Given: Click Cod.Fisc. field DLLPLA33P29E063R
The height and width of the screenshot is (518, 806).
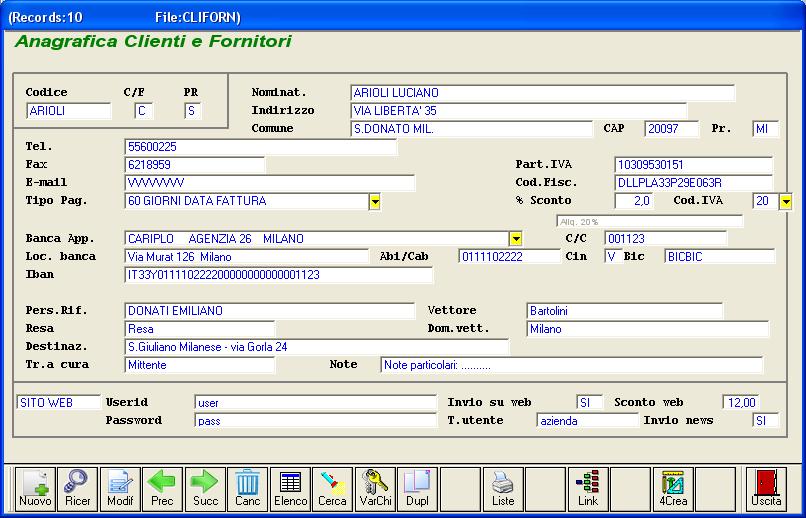Looking at the screenshot, I should click(693, 183).
